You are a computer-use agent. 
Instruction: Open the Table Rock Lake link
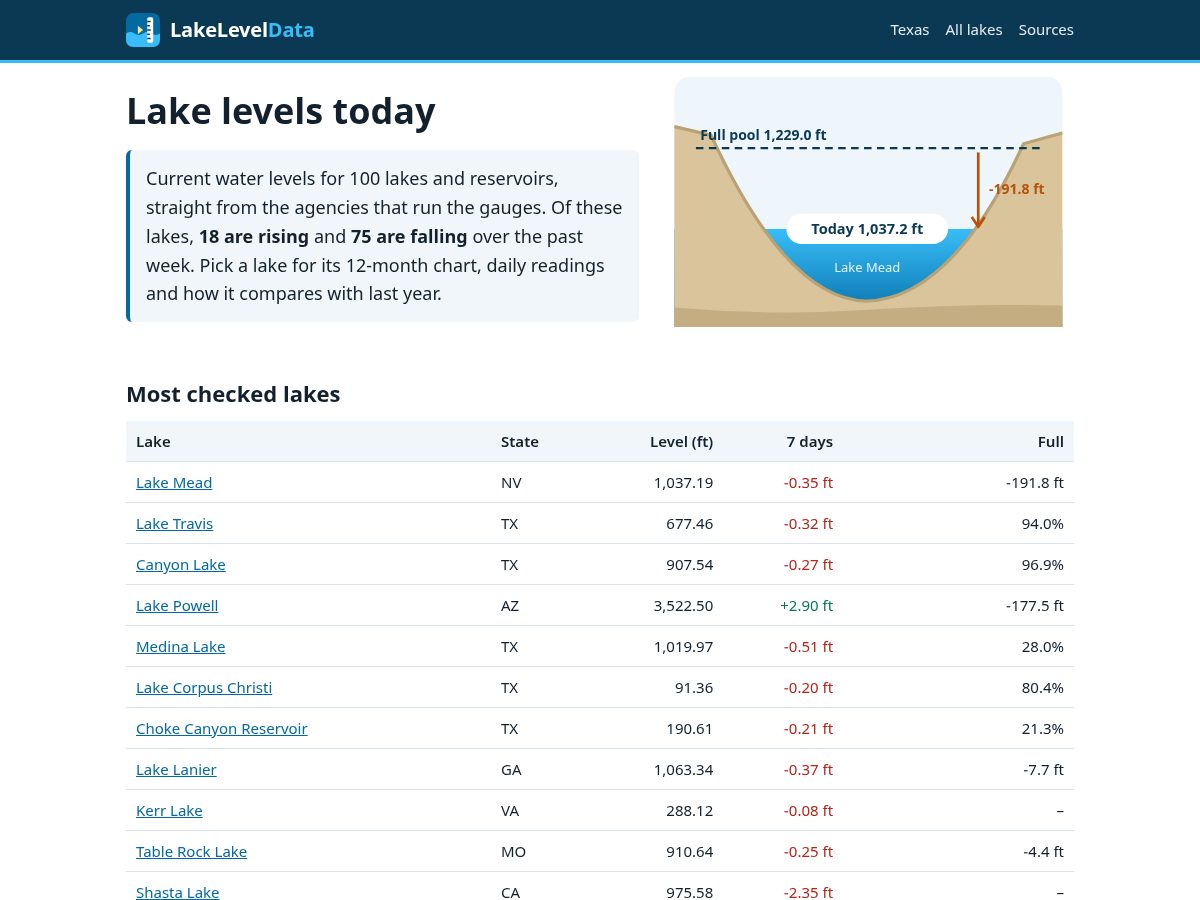click(191, 851)
